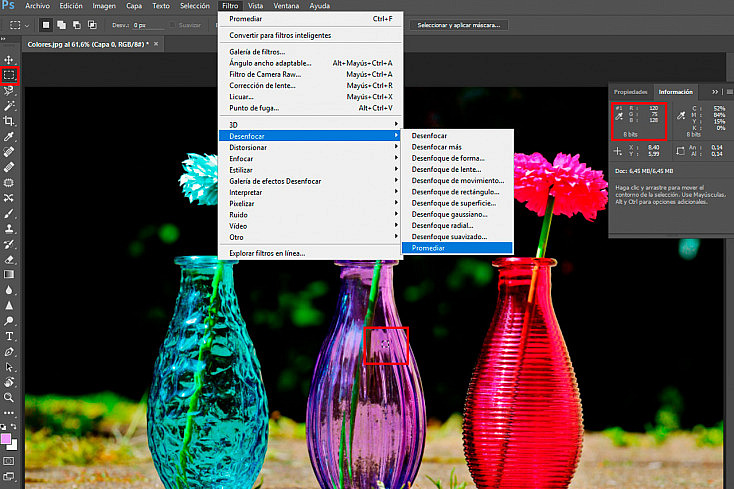Close the Colores.jpg document tab
The width and height of the screenshot is (734, 489).
pos(156,44)
